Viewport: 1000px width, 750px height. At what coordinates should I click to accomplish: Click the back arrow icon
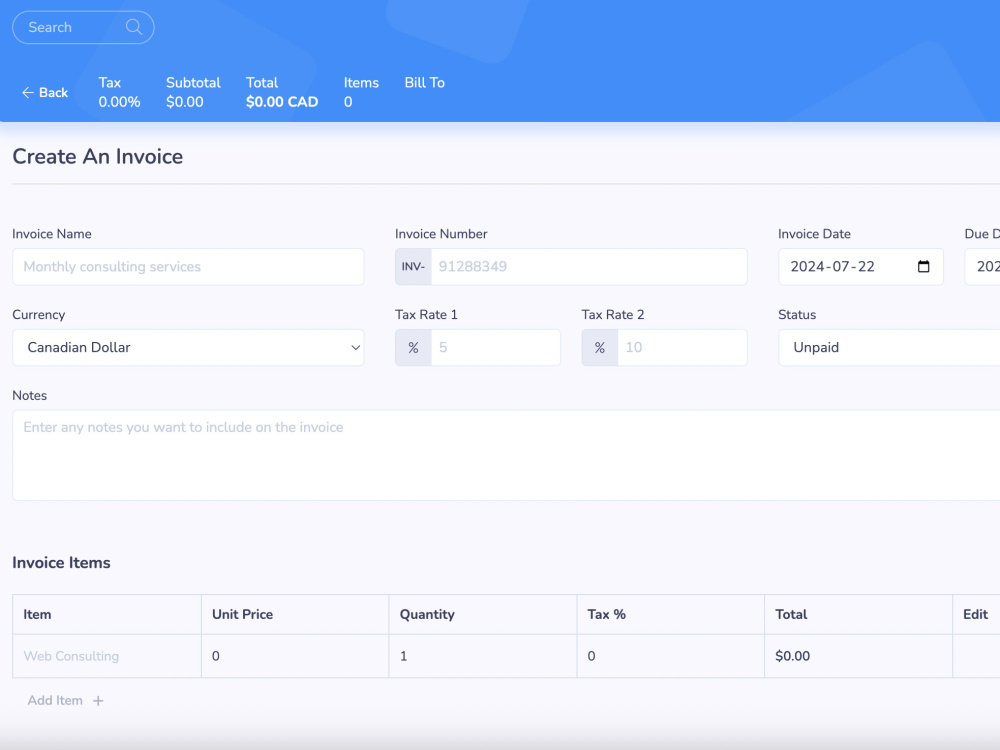(x=27, y=92)
